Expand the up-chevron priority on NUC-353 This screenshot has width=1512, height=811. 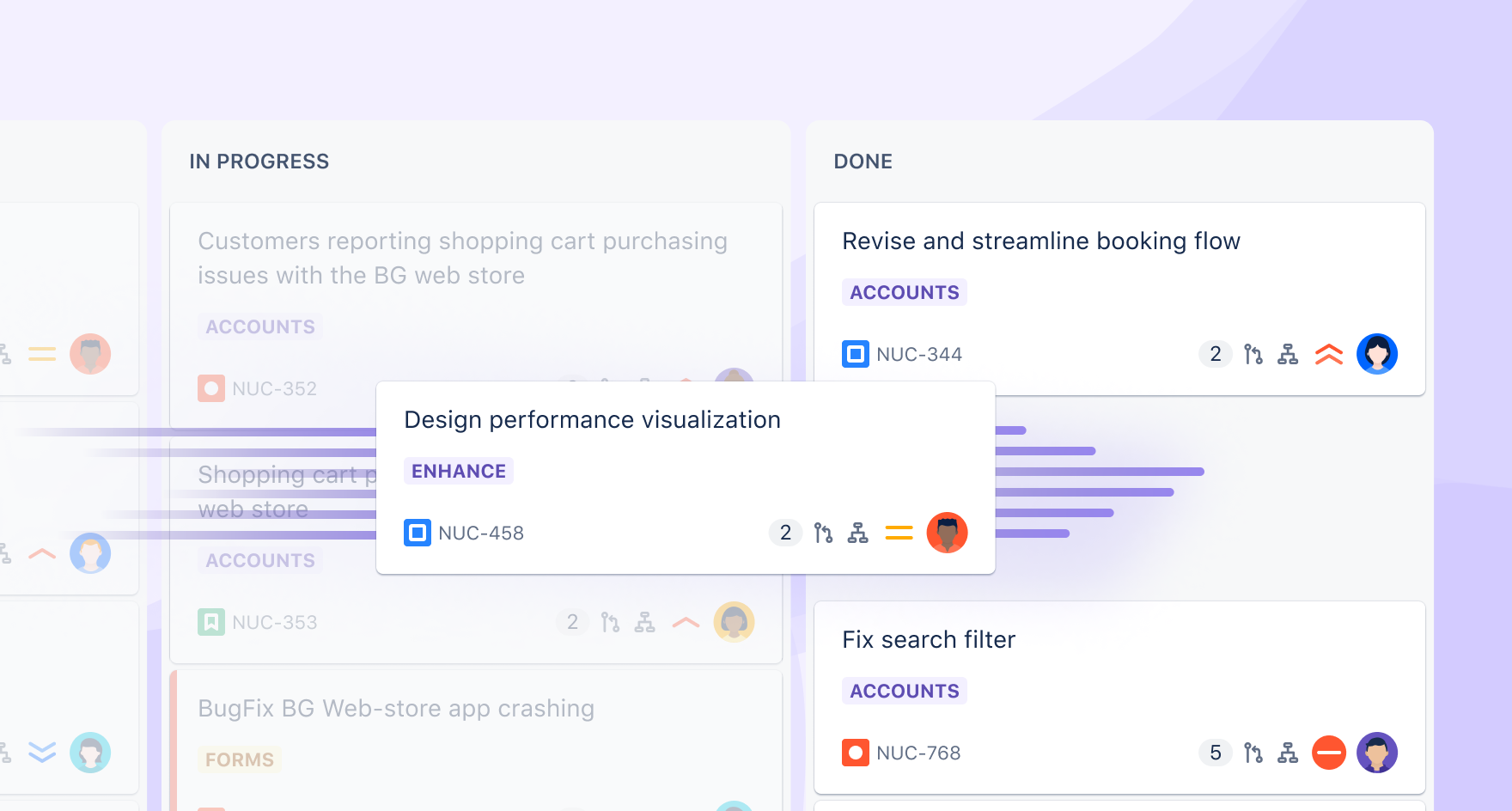(686, 622)
